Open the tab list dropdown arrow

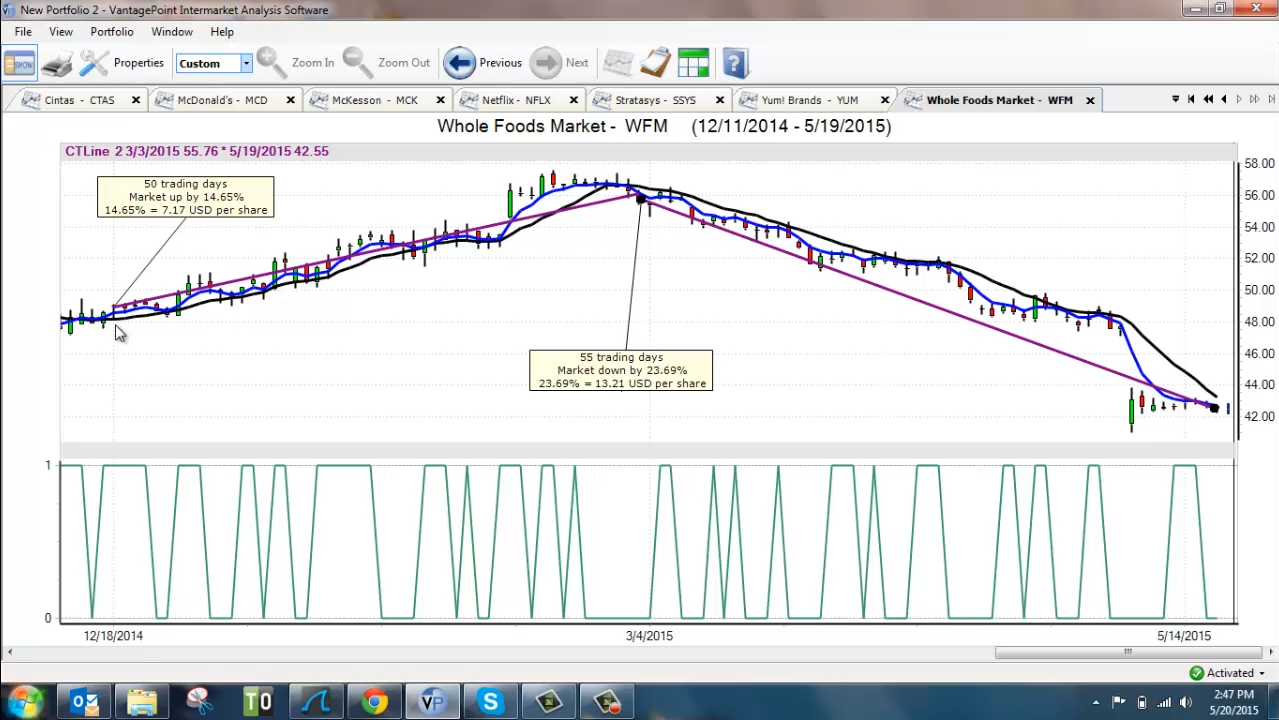[x=1175, y=99]
